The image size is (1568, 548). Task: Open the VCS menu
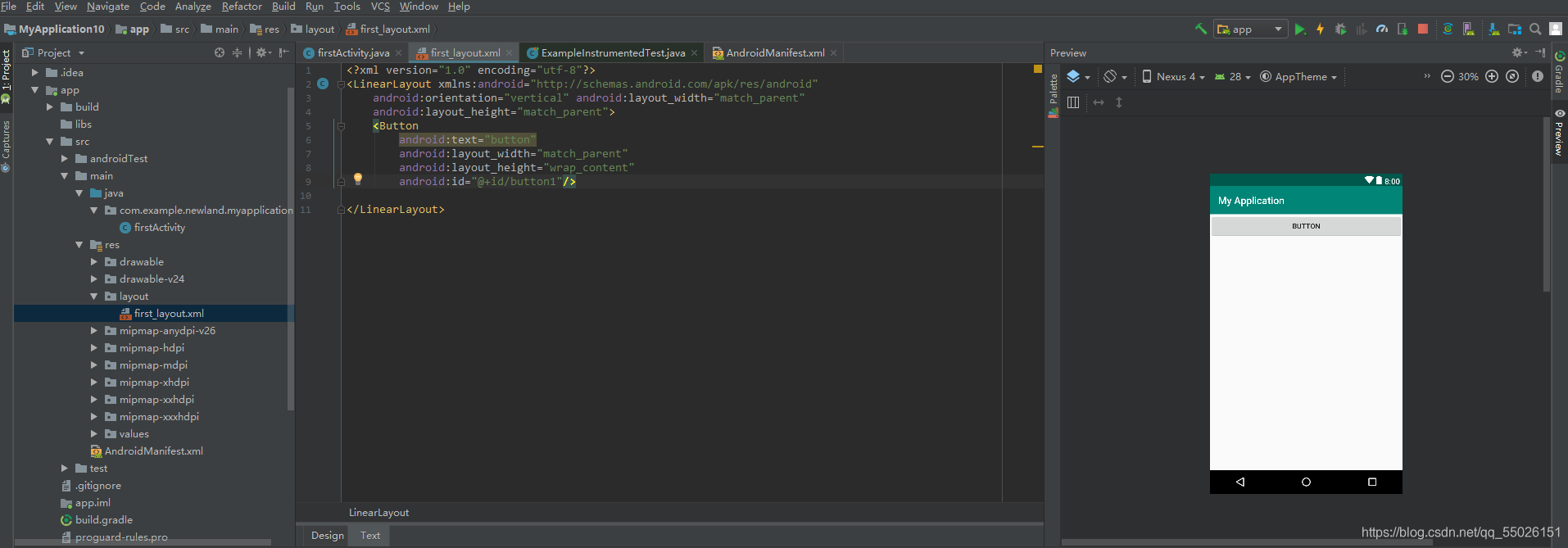(380, 6)
